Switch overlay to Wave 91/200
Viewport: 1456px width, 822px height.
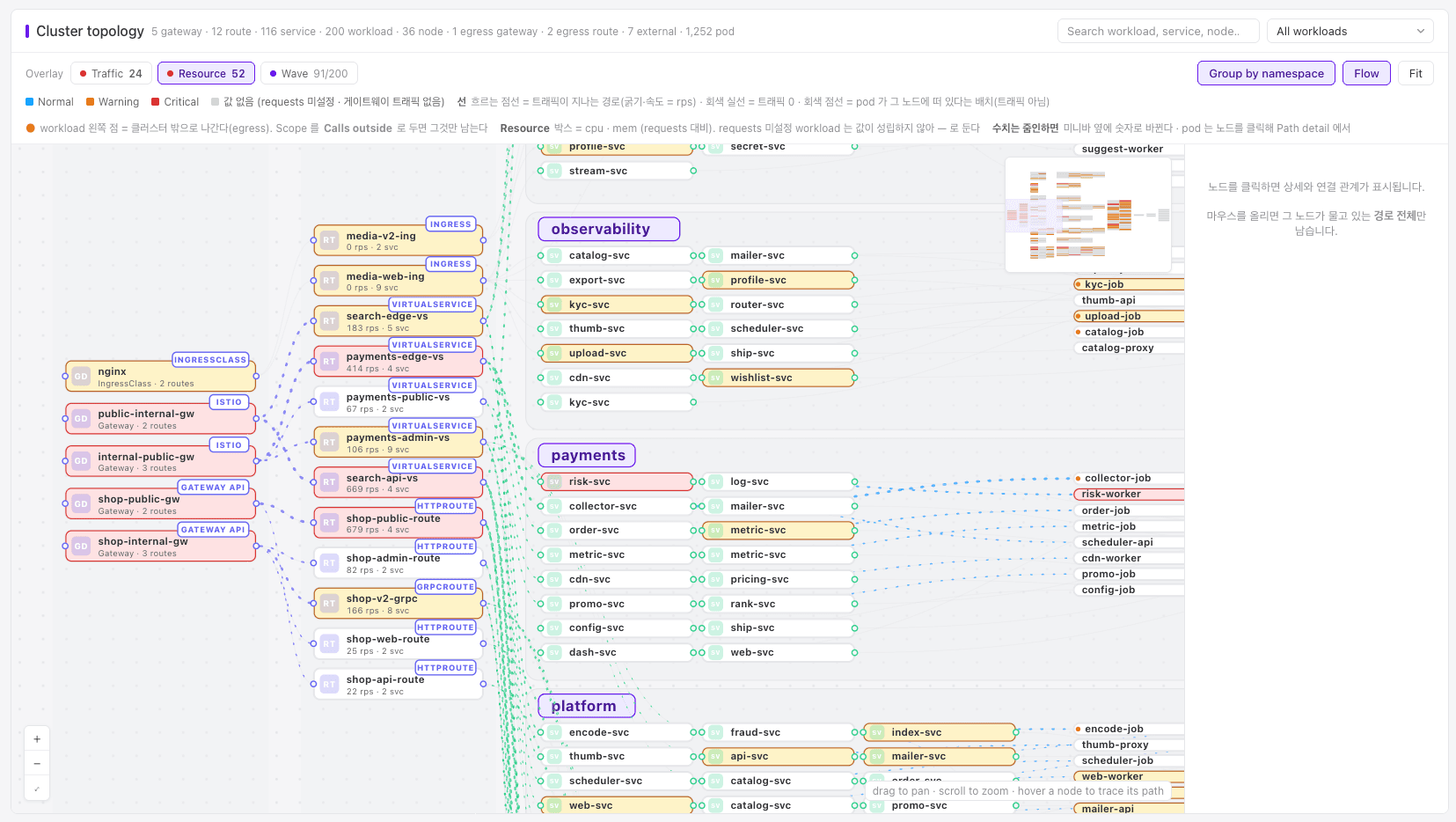coord(309,74)
